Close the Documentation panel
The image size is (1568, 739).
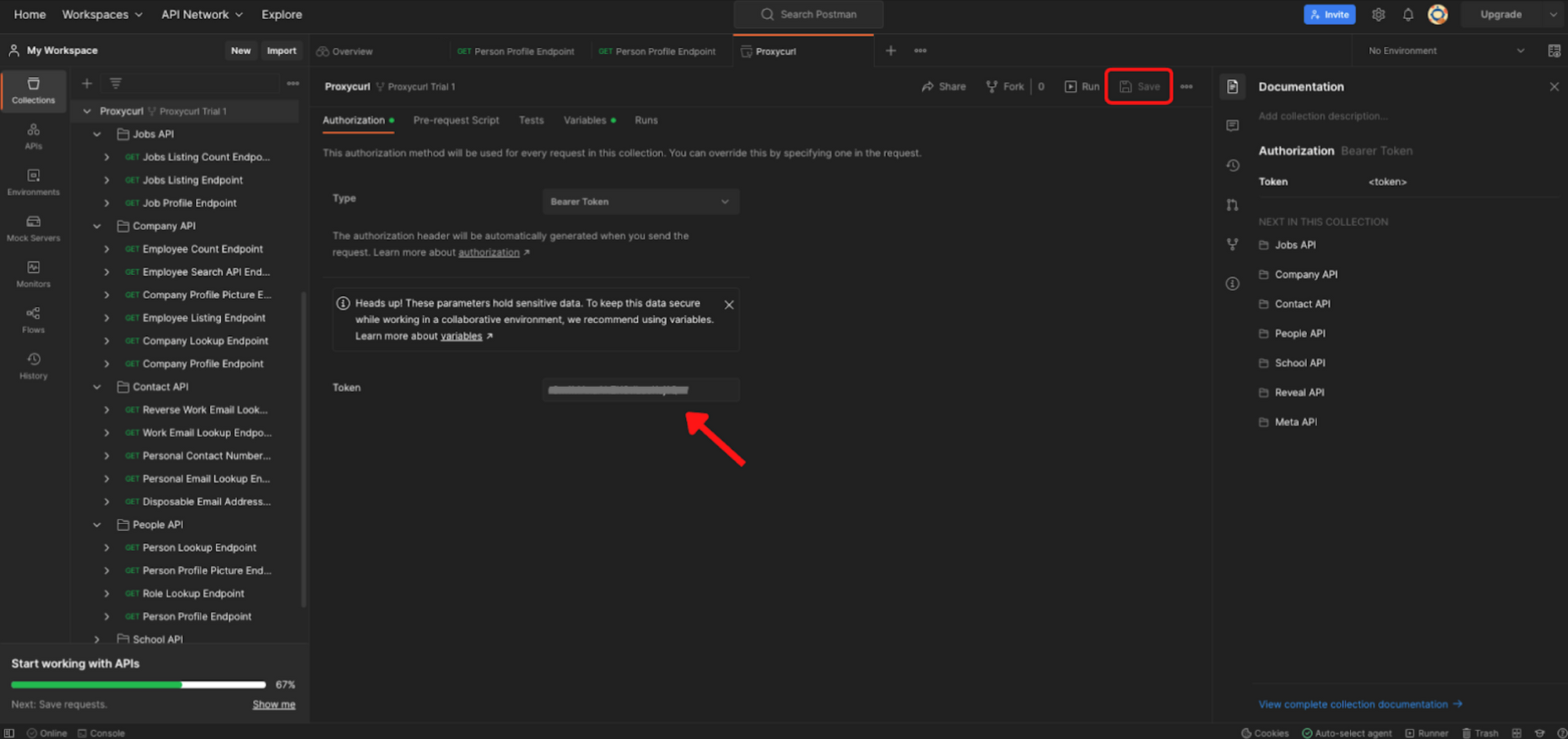click(x=1554, y=87)
